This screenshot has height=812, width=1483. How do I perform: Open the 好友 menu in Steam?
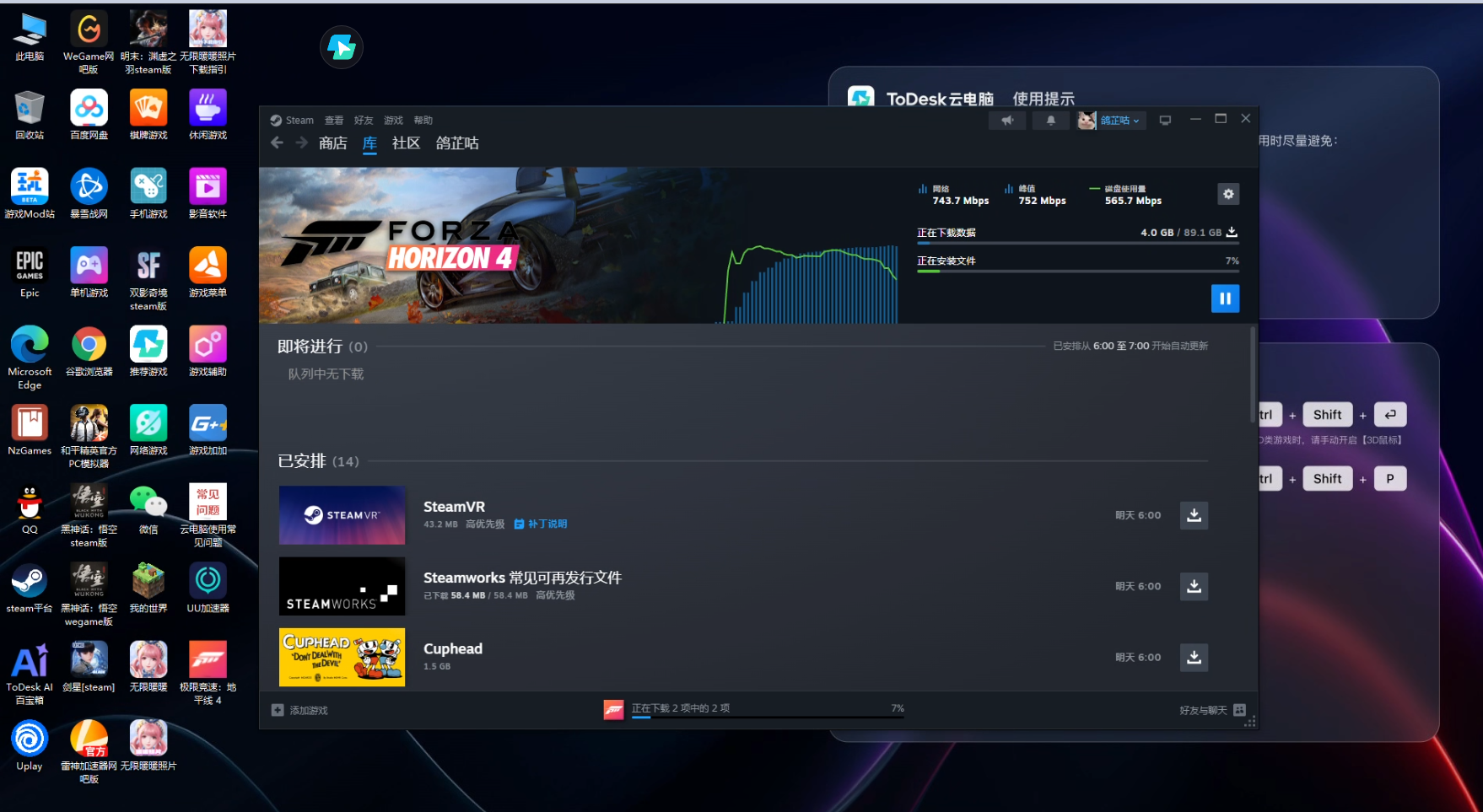[364, 121]
